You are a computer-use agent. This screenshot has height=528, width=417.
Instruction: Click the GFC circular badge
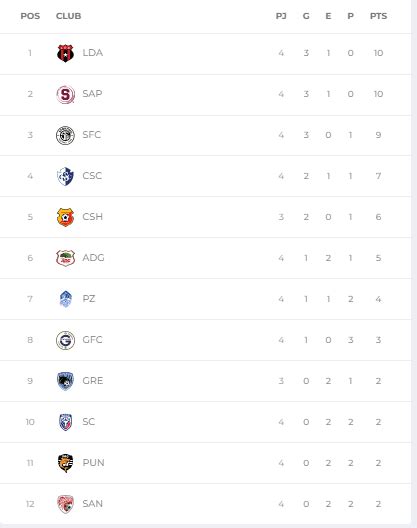click(65, 340)
